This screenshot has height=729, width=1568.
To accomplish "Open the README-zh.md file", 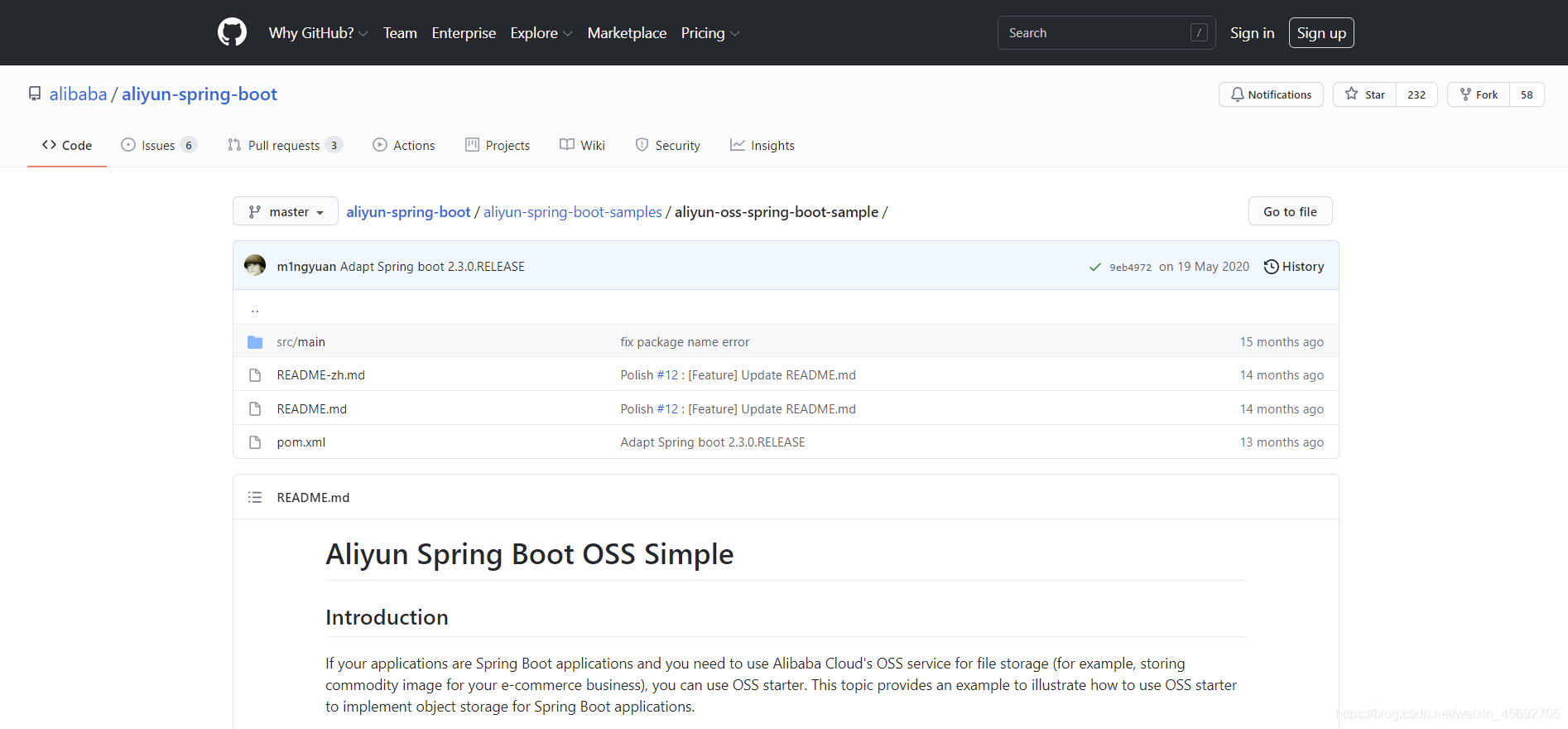I will pyautogui.click(x=320, y=375).
